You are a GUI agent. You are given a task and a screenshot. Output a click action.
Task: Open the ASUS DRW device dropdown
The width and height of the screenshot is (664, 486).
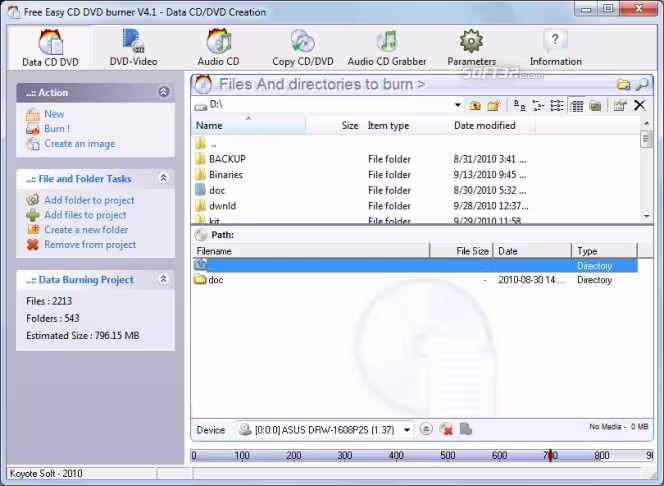(x=407, y=430)
